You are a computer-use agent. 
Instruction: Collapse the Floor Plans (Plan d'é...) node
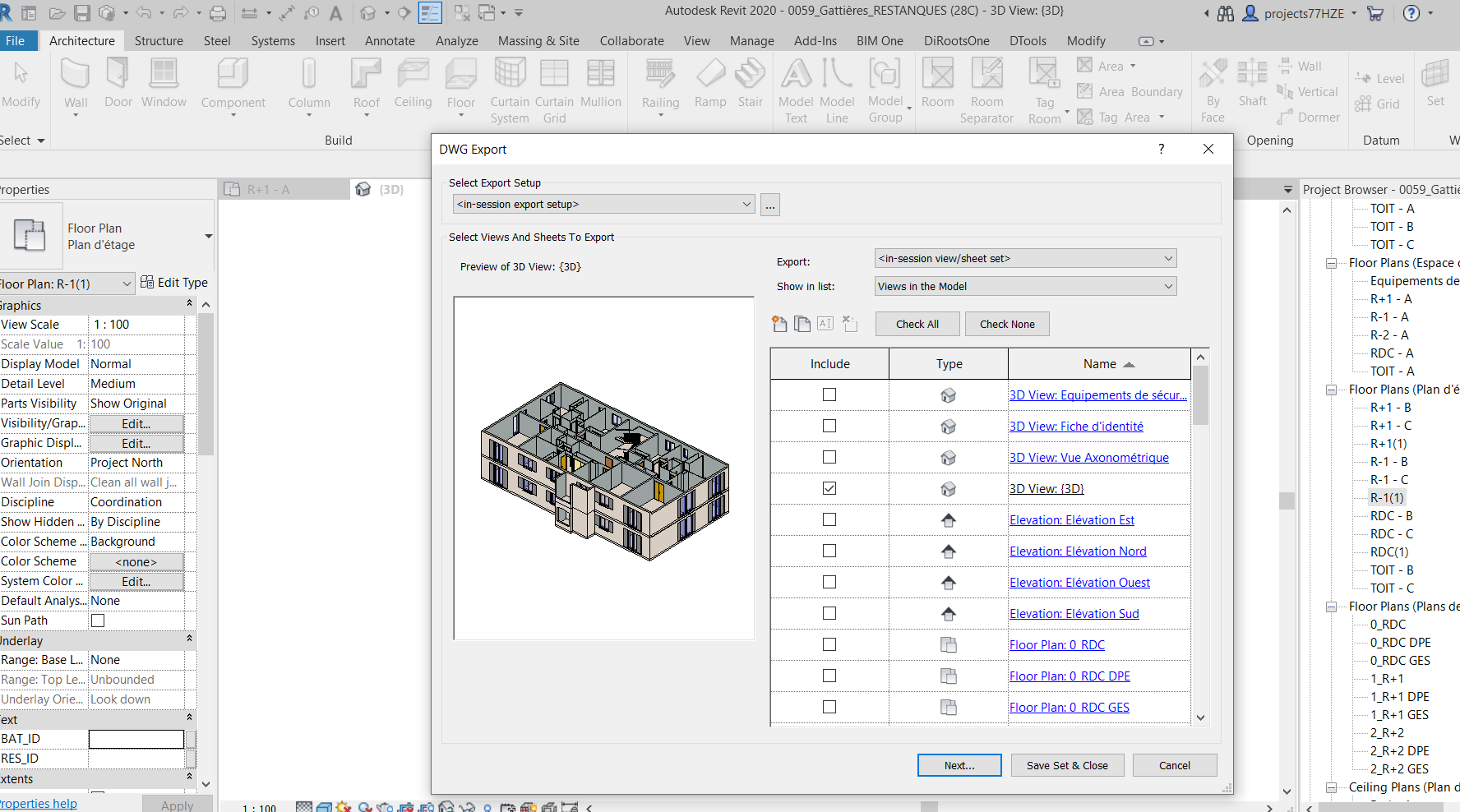(x=1331, y=389)
